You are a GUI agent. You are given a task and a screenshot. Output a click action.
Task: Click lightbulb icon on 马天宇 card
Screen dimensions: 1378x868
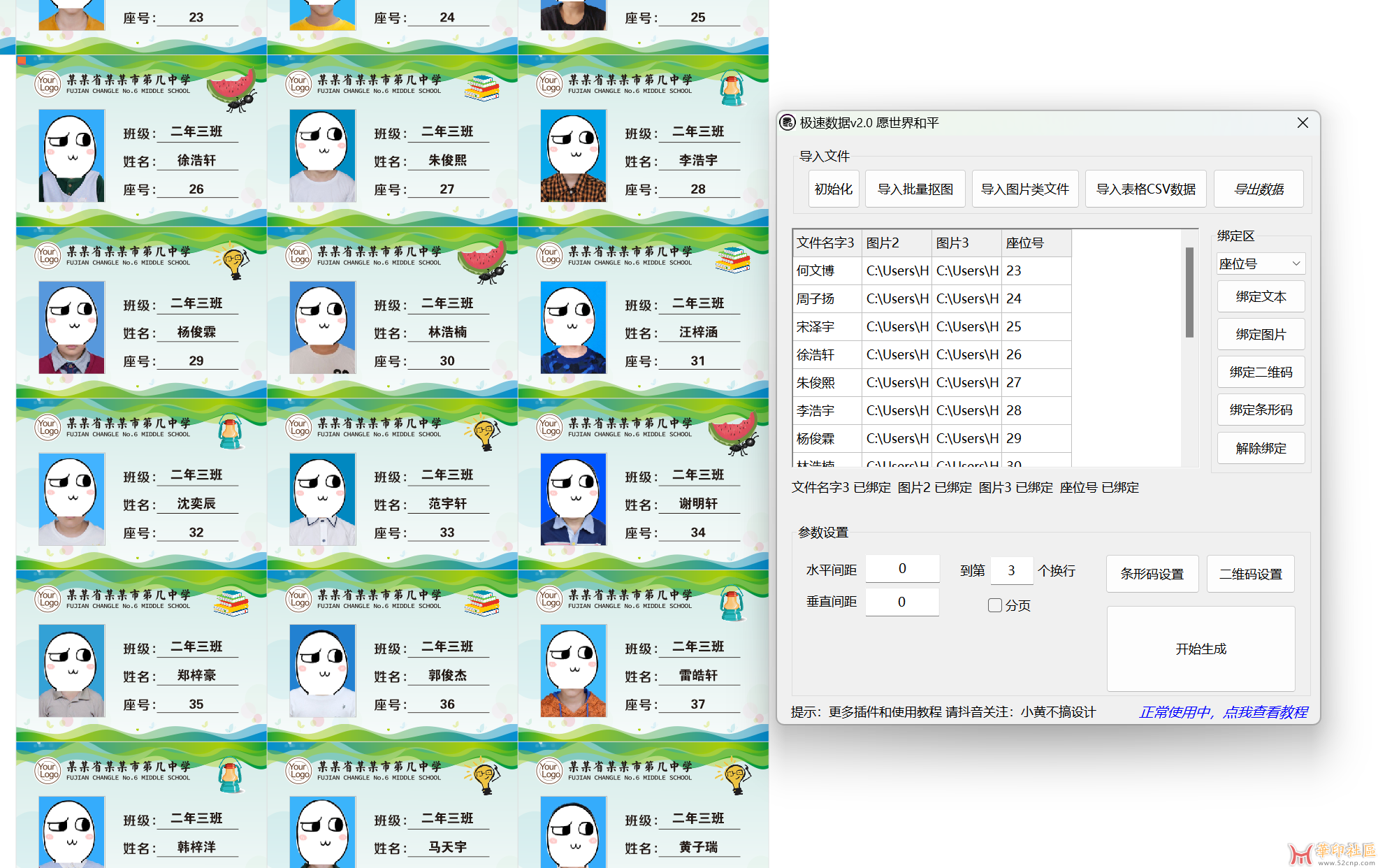coord(483,776)
